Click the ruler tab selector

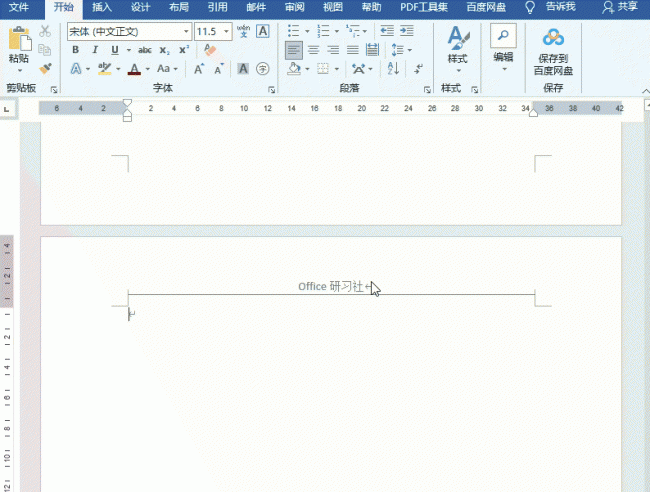[x=6, y=109]
